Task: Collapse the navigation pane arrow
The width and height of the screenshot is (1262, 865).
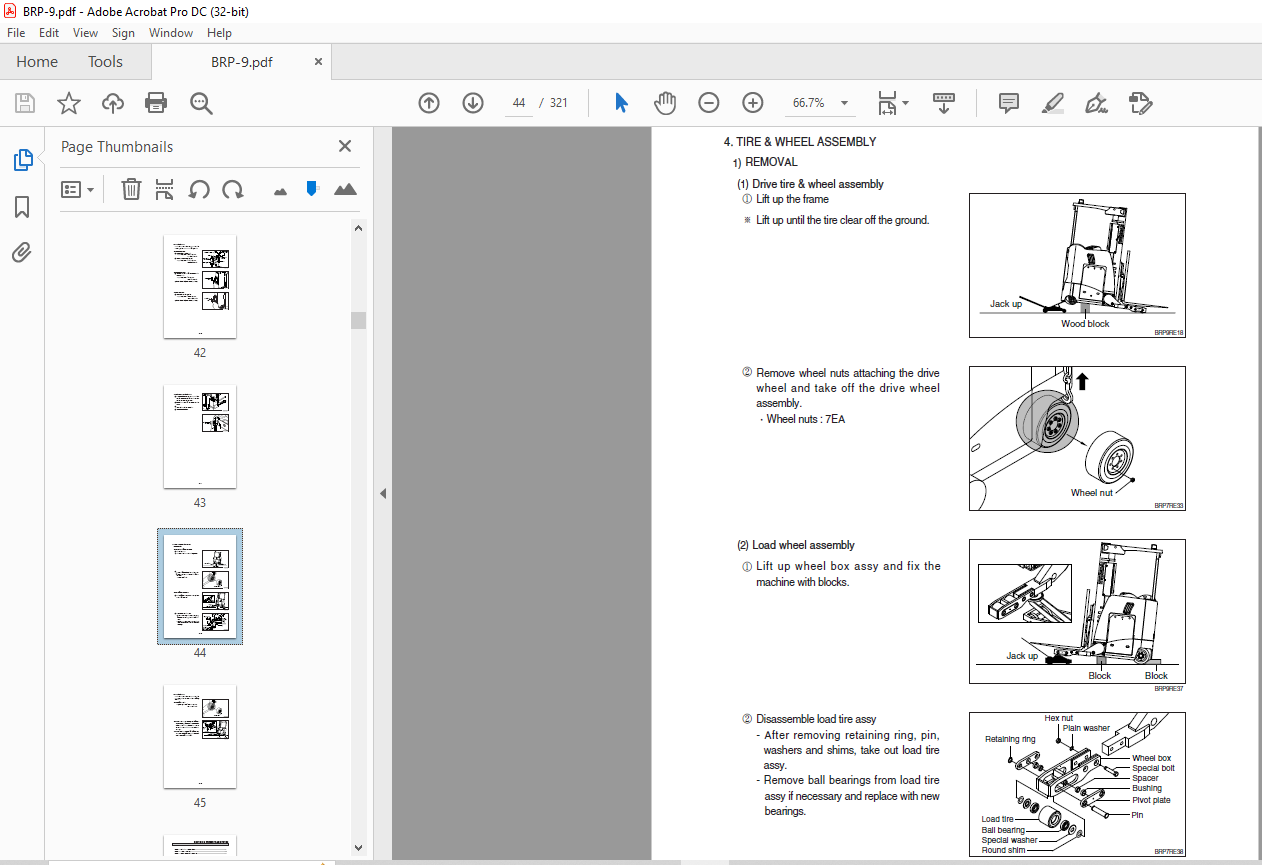Action: 383,493
